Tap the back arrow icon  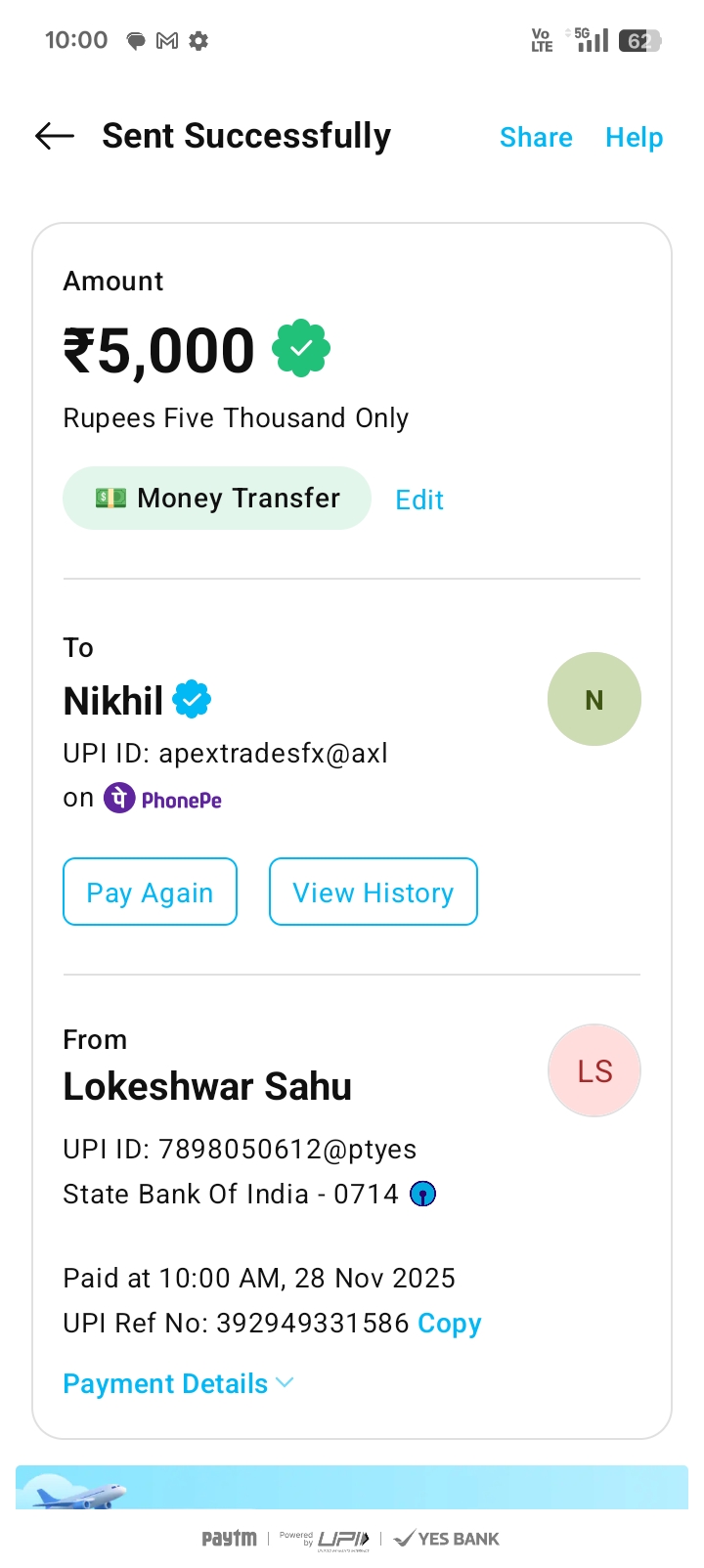point(55,137)
